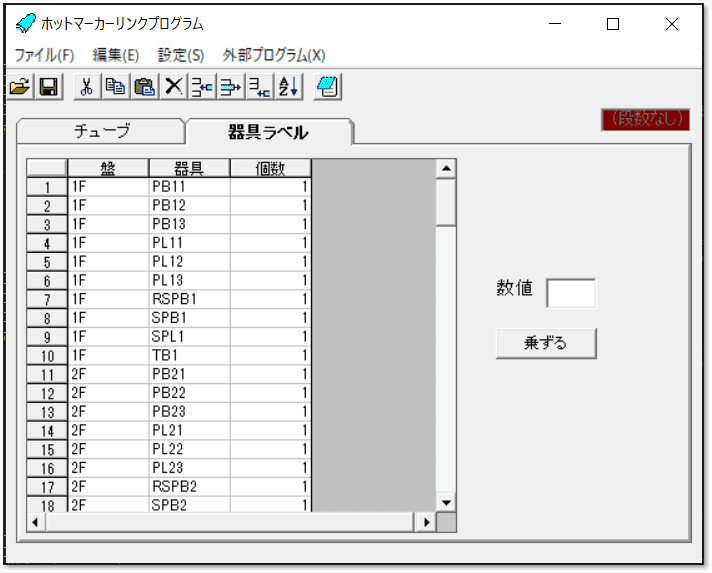Open the ファイル(F) menu
Image resolution: width=712 pixels, height=573 pixels.
click(x=44, y=55)
